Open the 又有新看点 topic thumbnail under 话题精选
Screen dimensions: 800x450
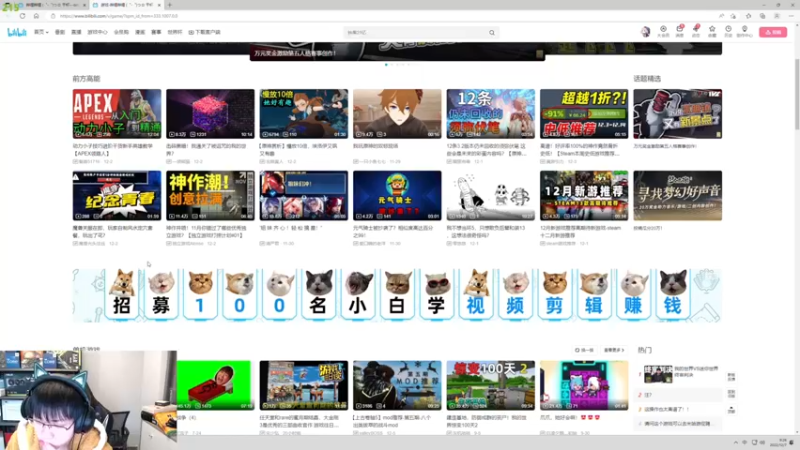(678, 114)
